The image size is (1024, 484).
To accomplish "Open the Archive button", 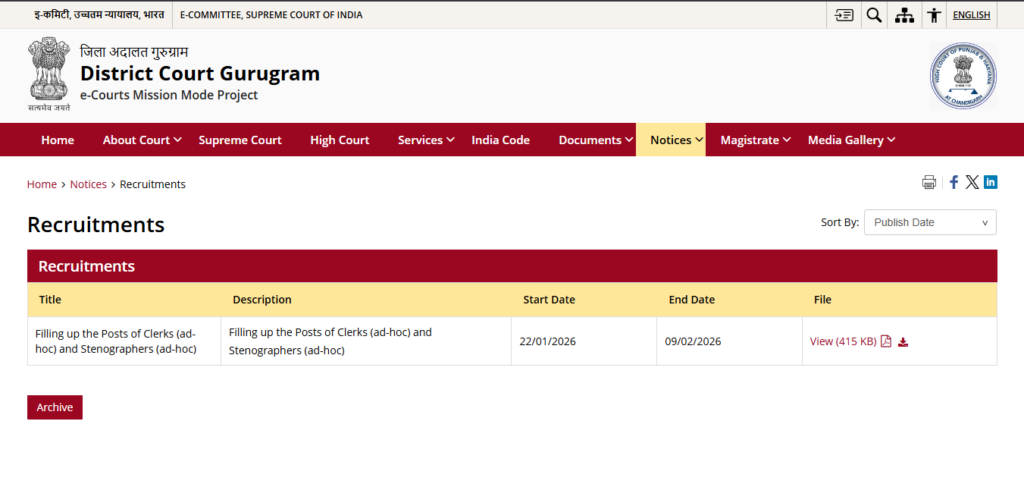I will click(55, 407).
